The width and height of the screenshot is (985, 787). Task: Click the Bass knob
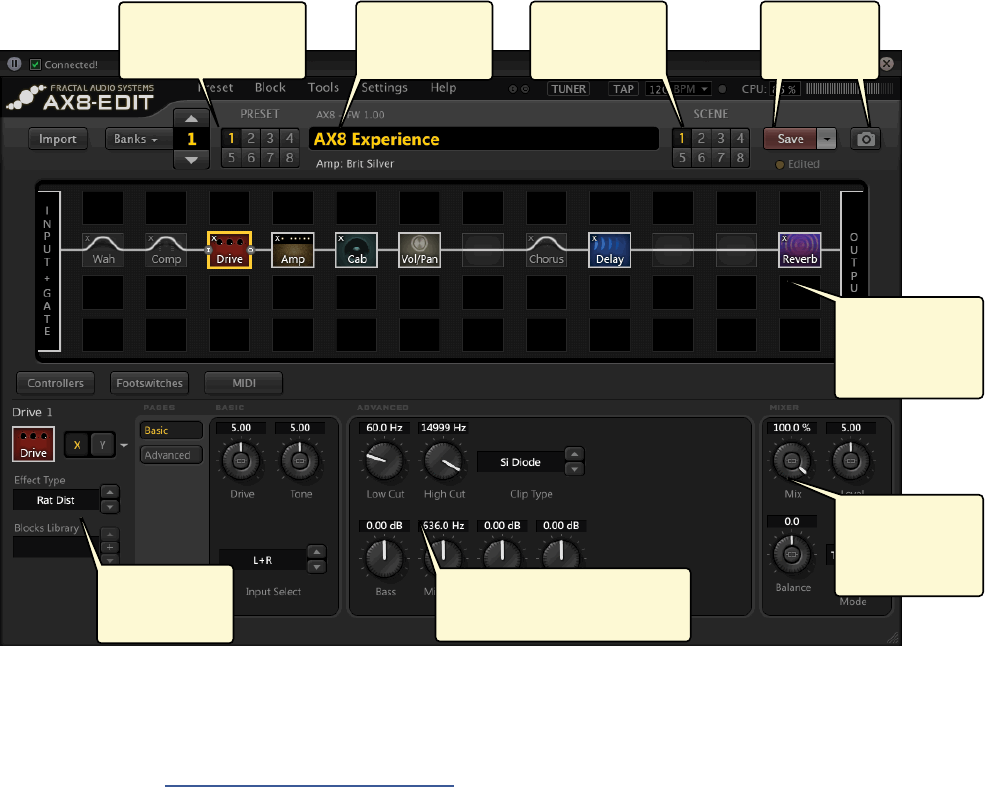click(384, 558)
